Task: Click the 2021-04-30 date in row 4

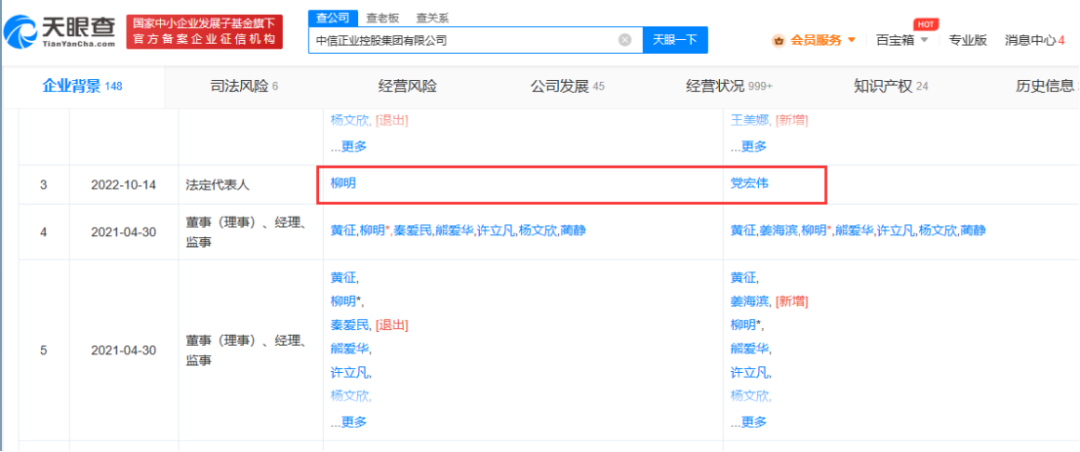Action: (123, 232)
